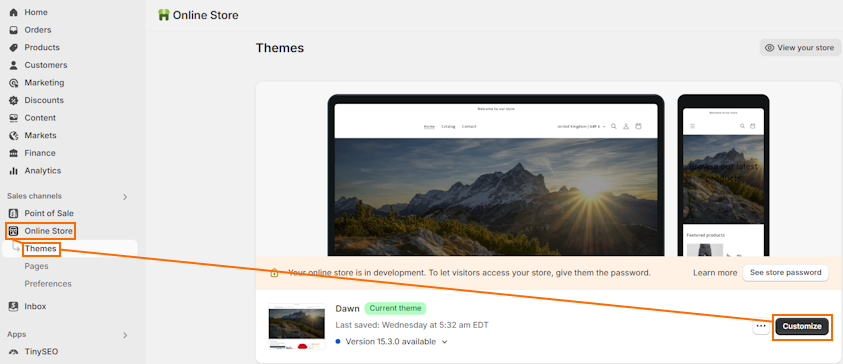Click the View your store button
Image resolution: width=843 pixels, height=364 pixels.
[800, 48]
